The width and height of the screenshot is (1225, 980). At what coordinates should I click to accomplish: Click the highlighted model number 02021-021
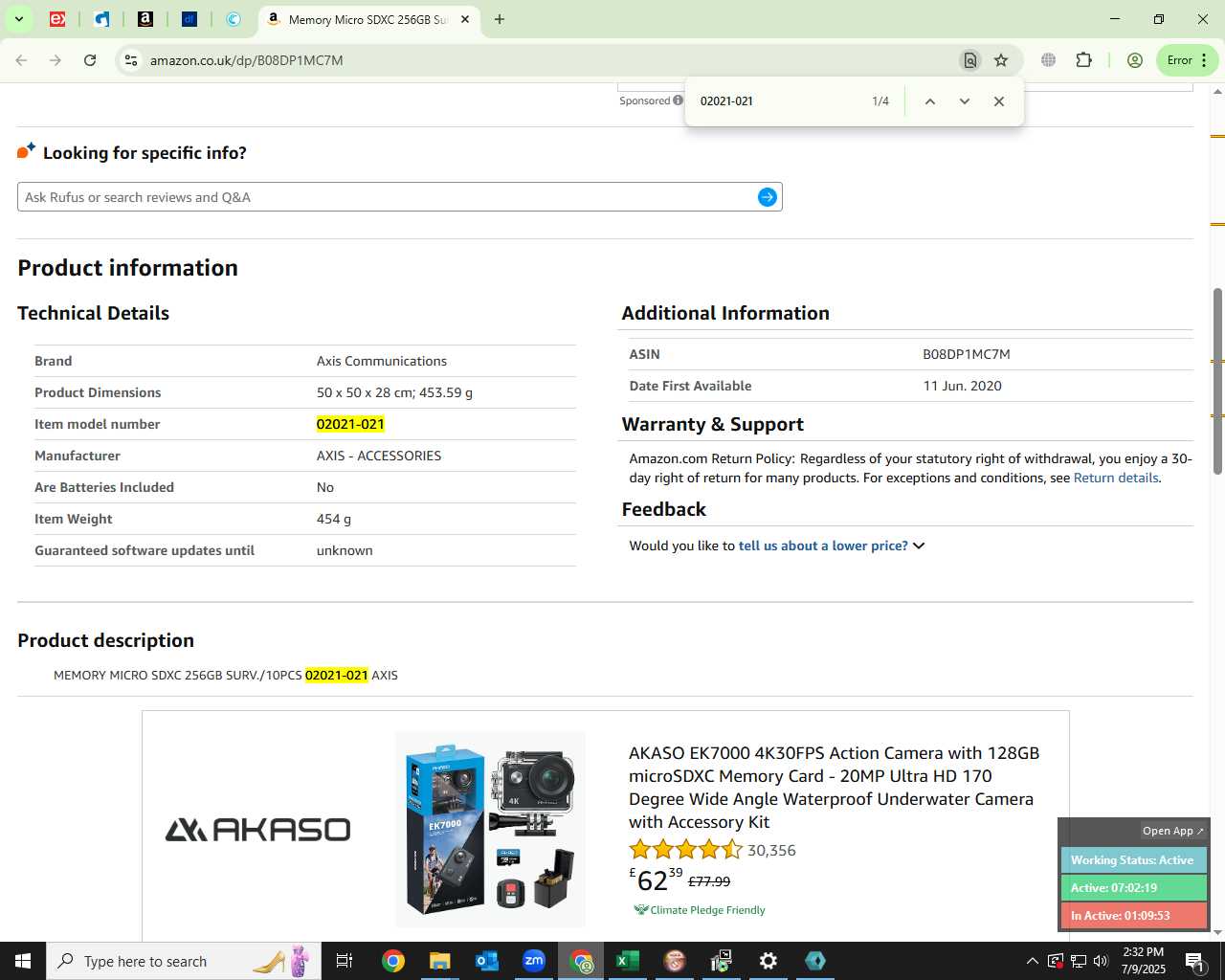(350, 424)
